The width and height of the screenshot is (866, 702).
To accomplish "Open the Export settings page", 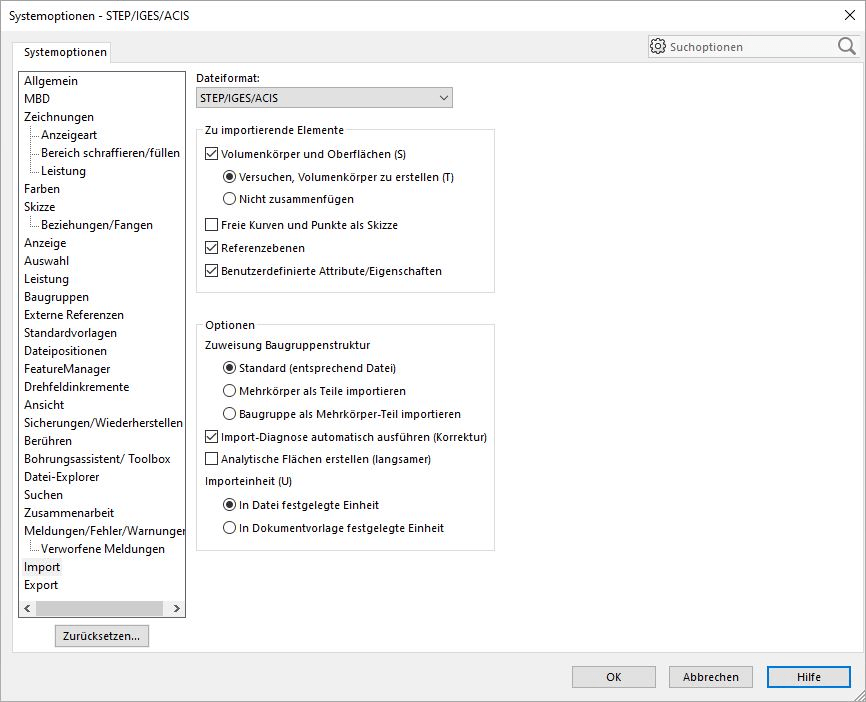I will (x=40, y=584).
